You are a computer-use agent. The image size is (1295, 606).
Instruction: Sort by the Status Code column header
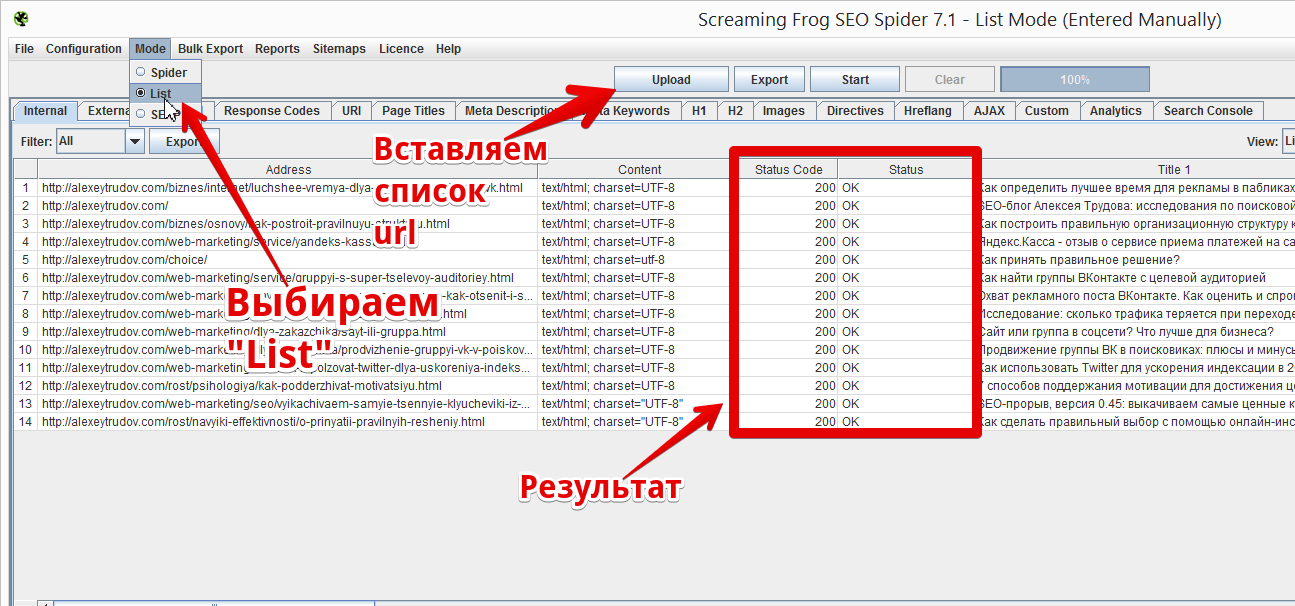(788, 170)
